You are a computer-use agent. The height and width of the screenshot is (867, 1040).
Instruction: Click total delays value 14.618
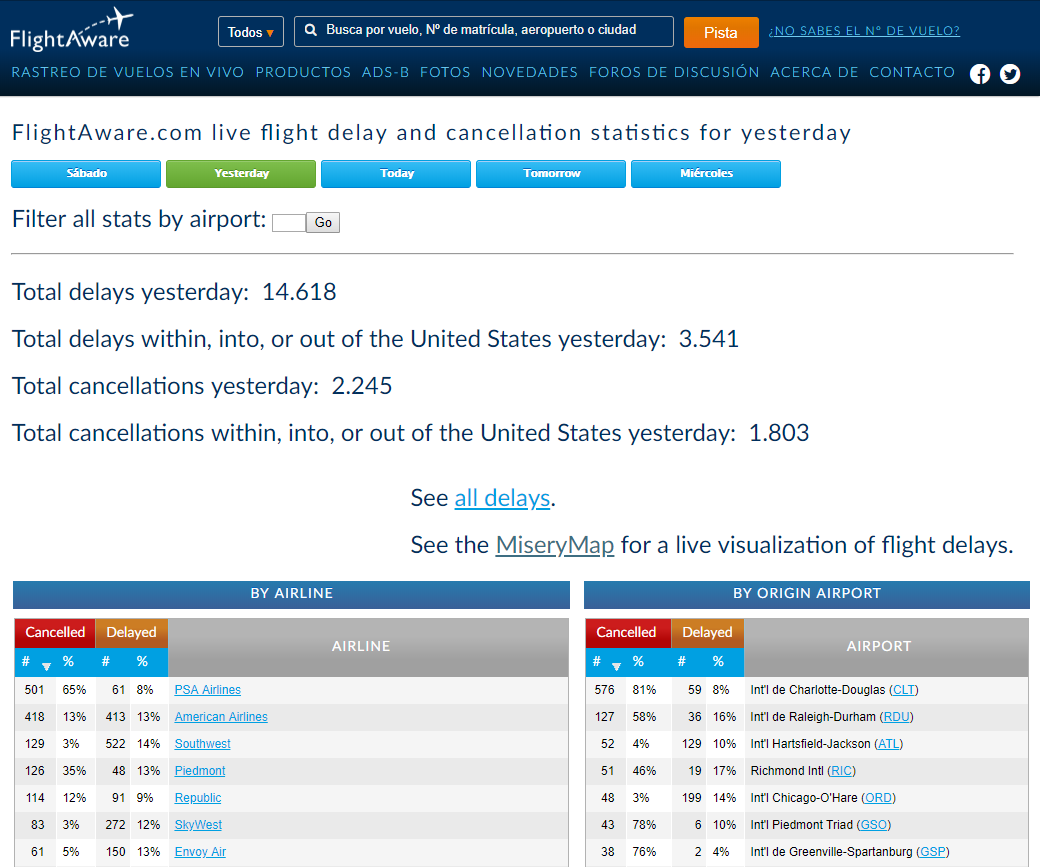click(299, 292)
